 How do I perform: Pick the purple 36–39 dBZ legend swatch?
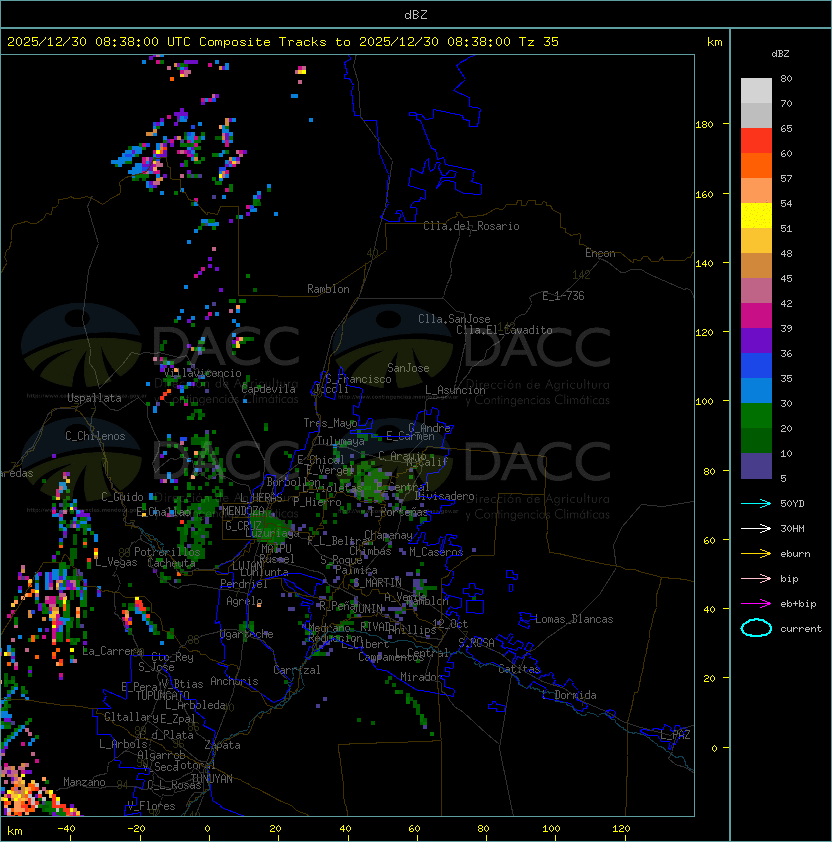[756, 341]
